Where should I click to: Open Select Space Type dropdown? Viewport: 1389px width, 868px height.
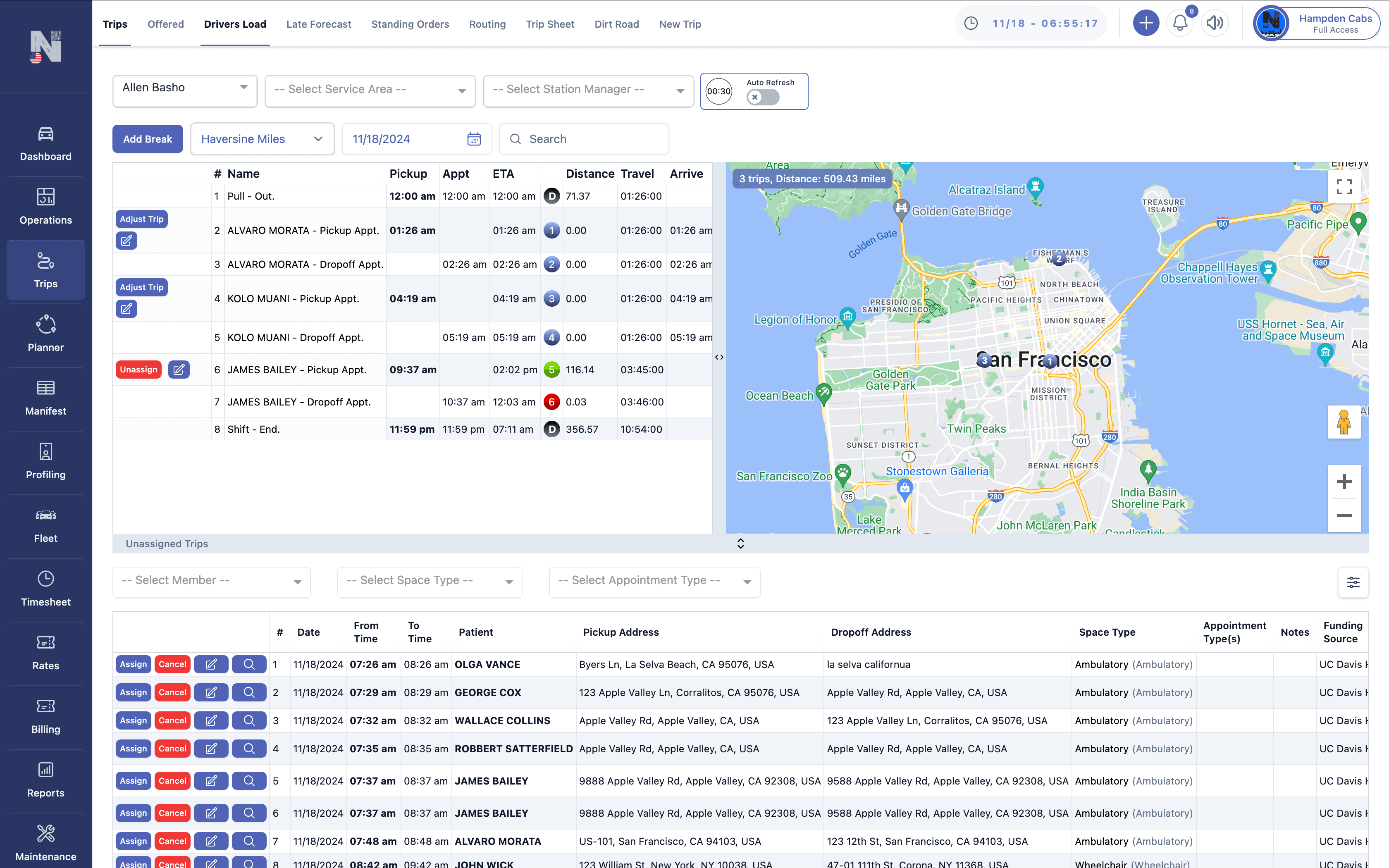(430, 581)
